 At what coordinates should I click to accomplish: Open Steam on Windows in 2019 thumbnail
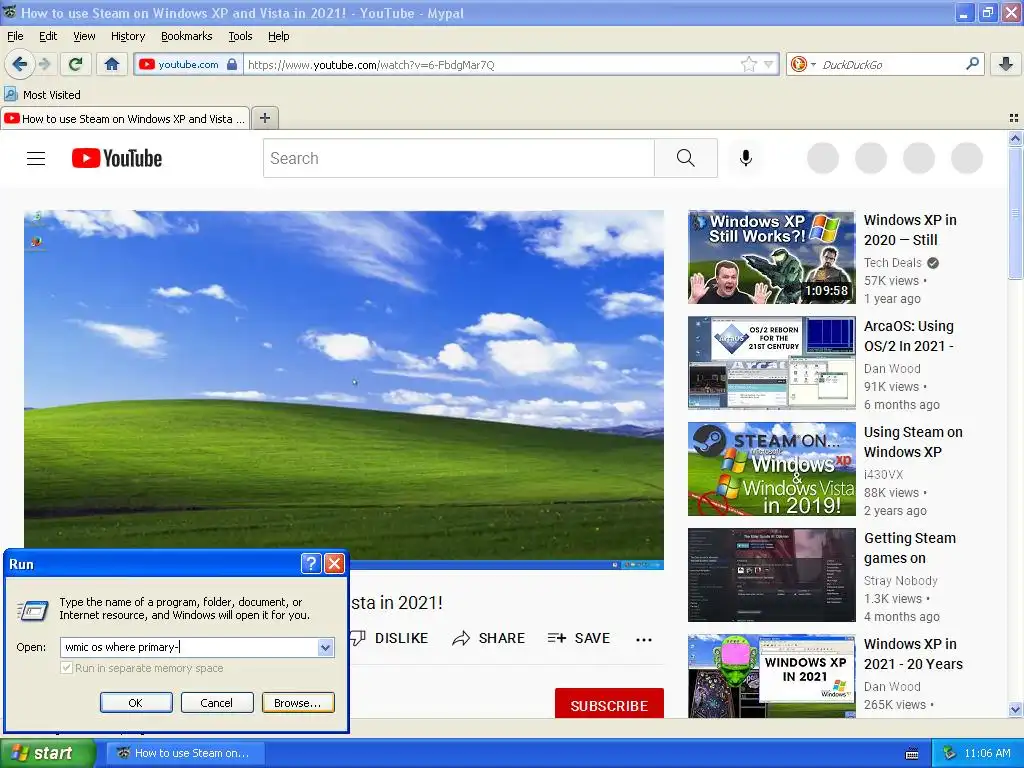pyautogui.click(x=771, y=469)
